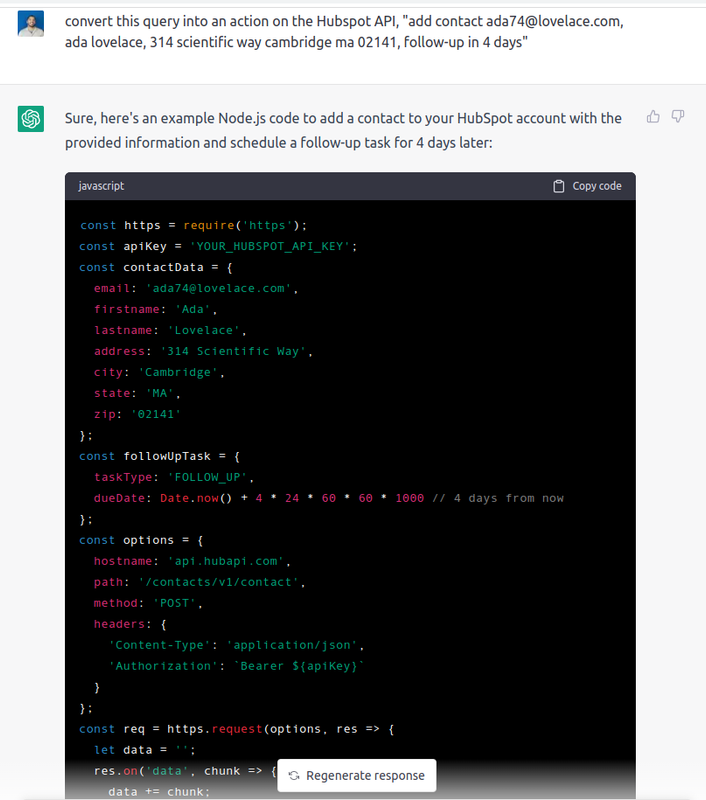Image resolution: width=706 pixels, height=800 pixels.
Task: Click the firstname: 'Ada' code line
Action: point(156,309)
